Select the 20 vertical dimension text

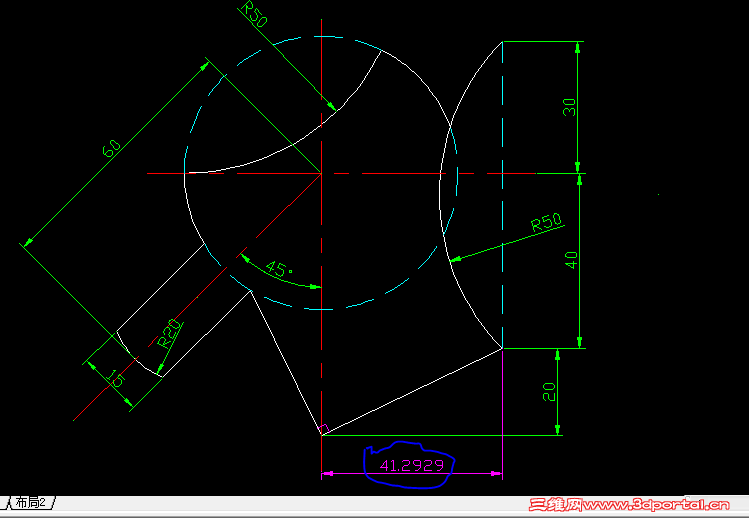549,392
